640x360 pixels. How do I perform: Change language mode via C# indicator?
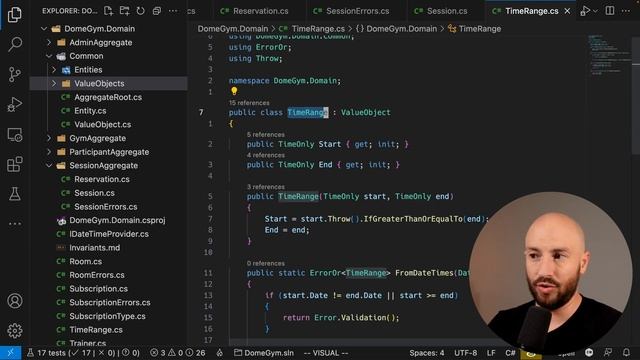coord(511,353)
